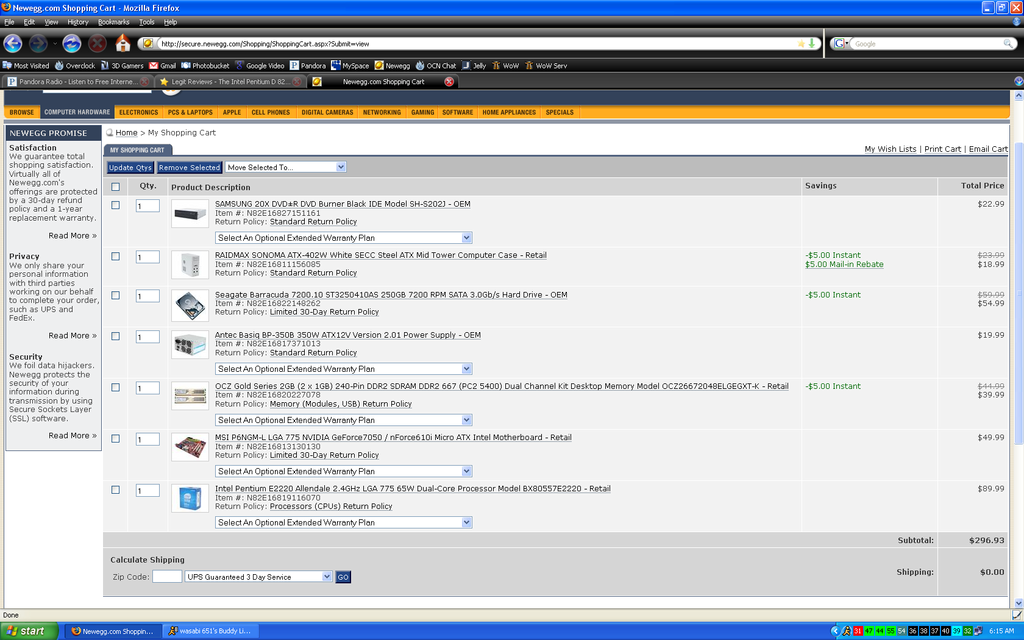
Task: Open the Google Video bookmark
Action: pos(260,66)
